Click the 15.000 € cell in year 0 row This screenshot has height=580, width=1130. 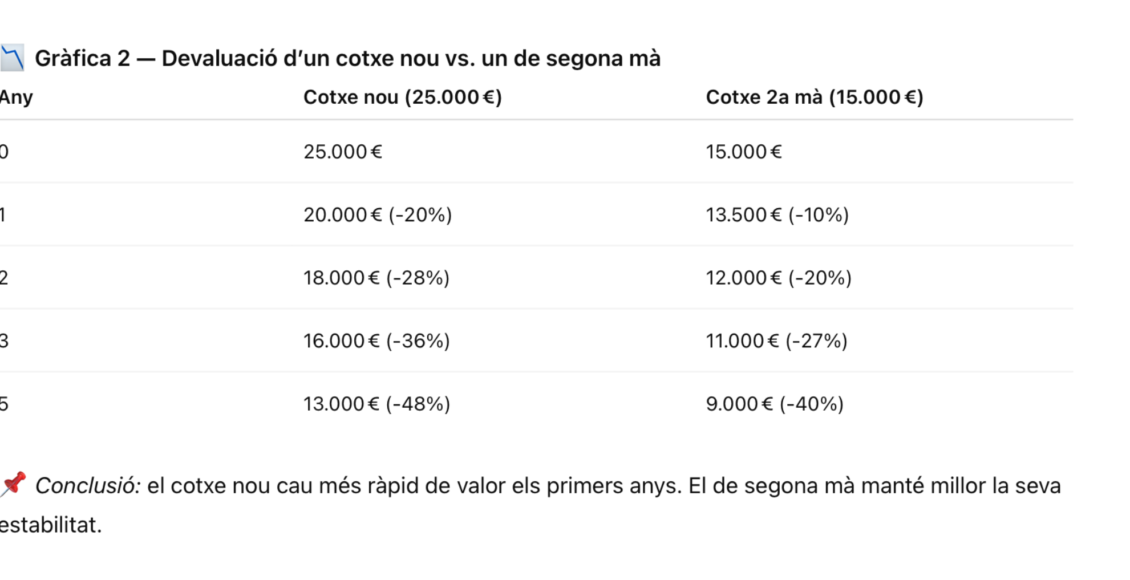(744, 152)
